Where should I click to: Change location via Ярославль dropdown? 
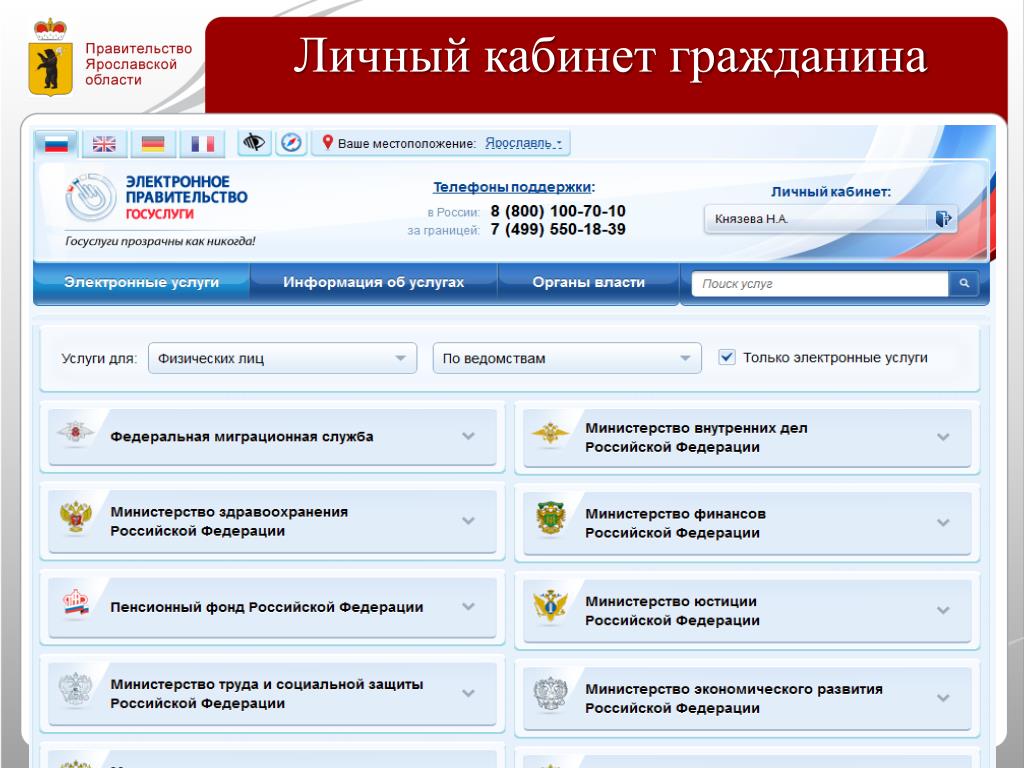(523, 143)
